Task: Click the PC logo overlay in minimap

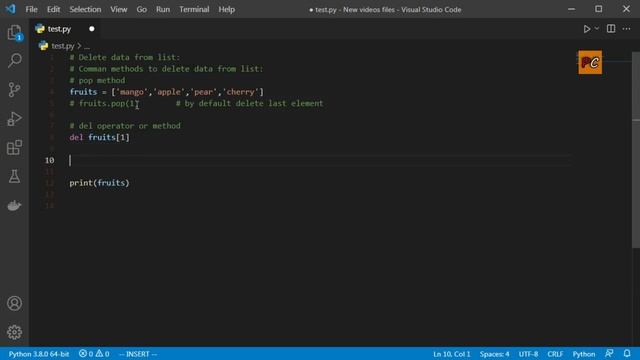Action: [590, 62]
